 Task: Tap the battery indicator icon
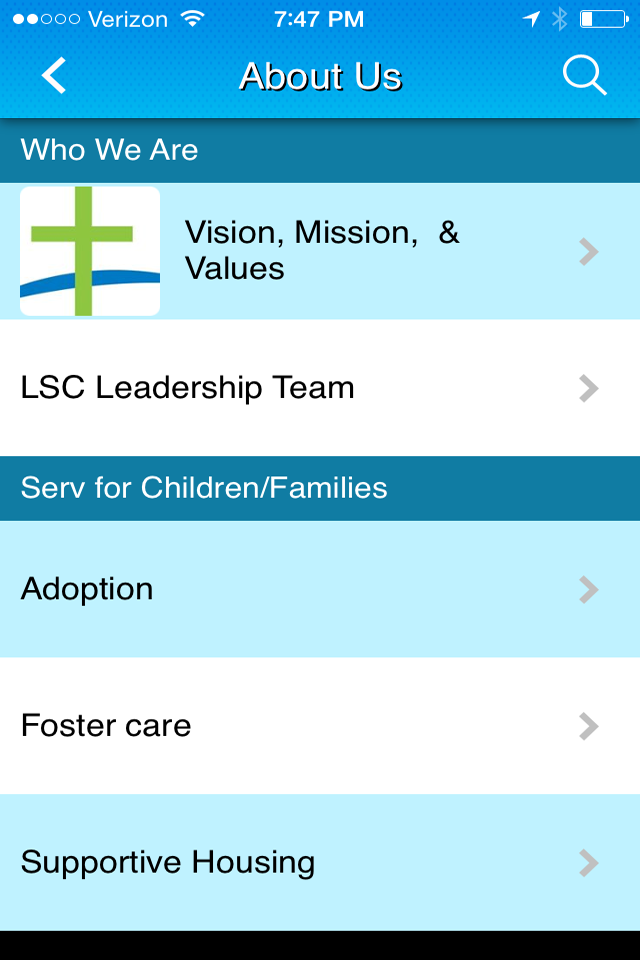[602, 19]
